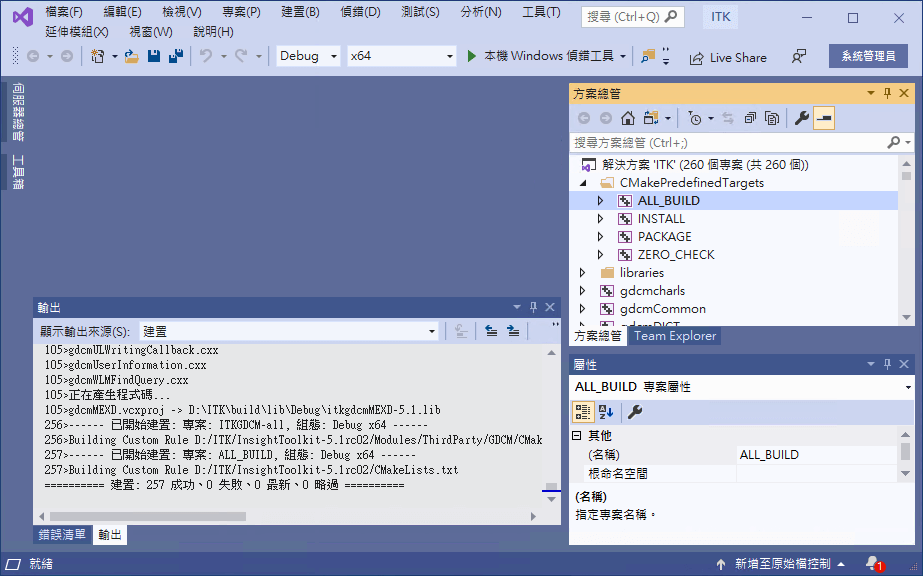Image resolution: width=923 pixels, height=576 pixels.
Task: Click 新增至原始檔控制 in status bar
Action: click(x=782, y=564)
